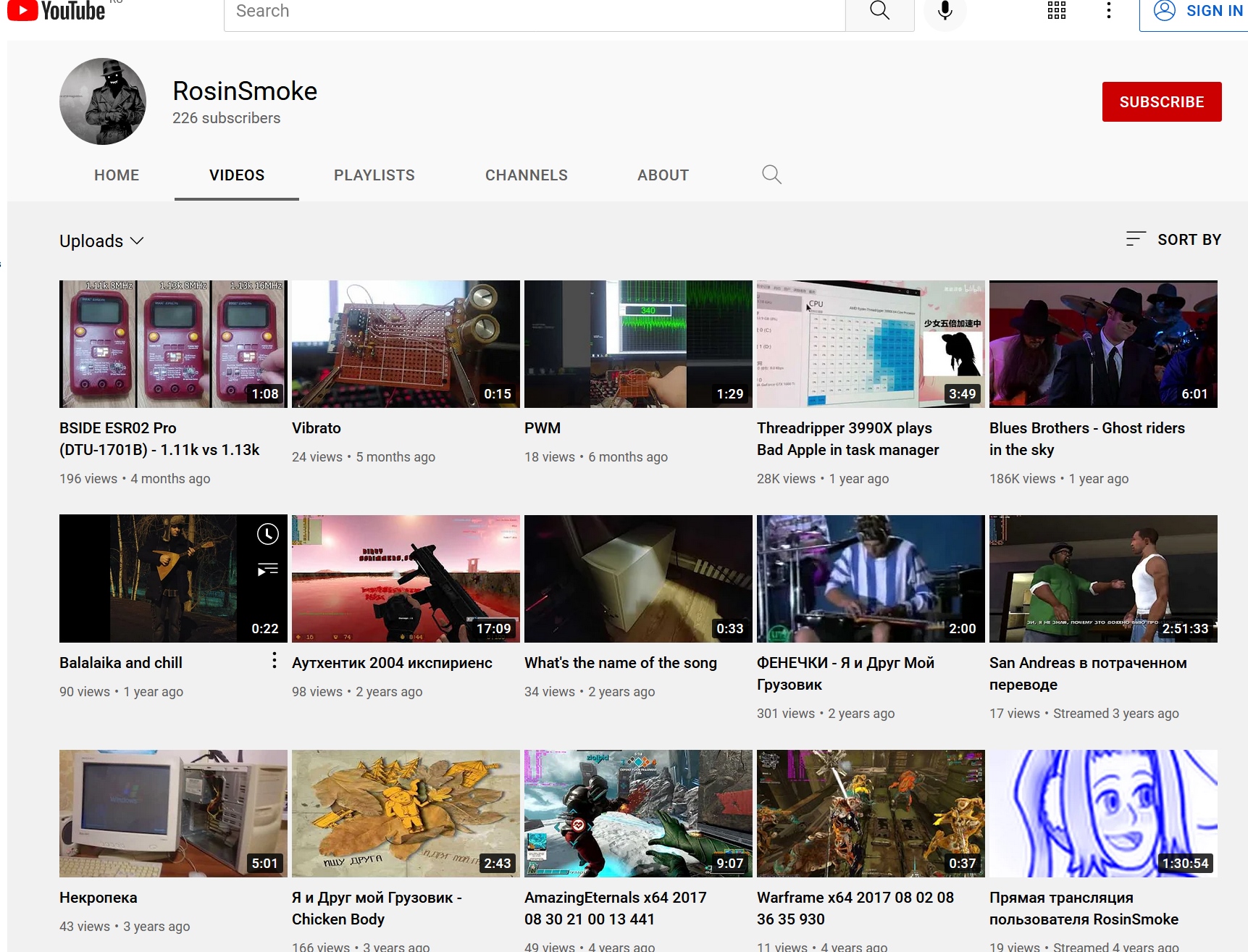Add Balalaika video to Watch Later
The width and height of the screenshot is (1248, 952).
(268, 534)
